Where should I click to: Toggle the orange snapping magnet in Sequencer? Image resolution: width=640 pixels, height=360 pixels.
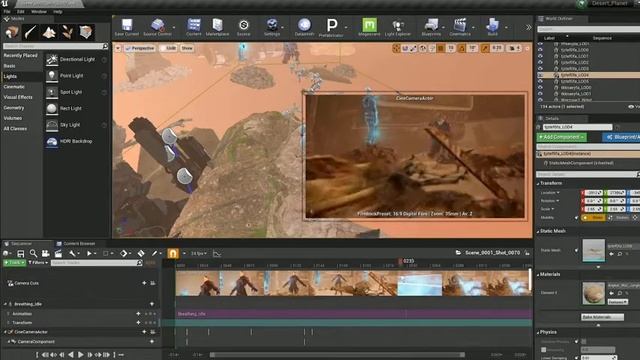pos(173,253)
